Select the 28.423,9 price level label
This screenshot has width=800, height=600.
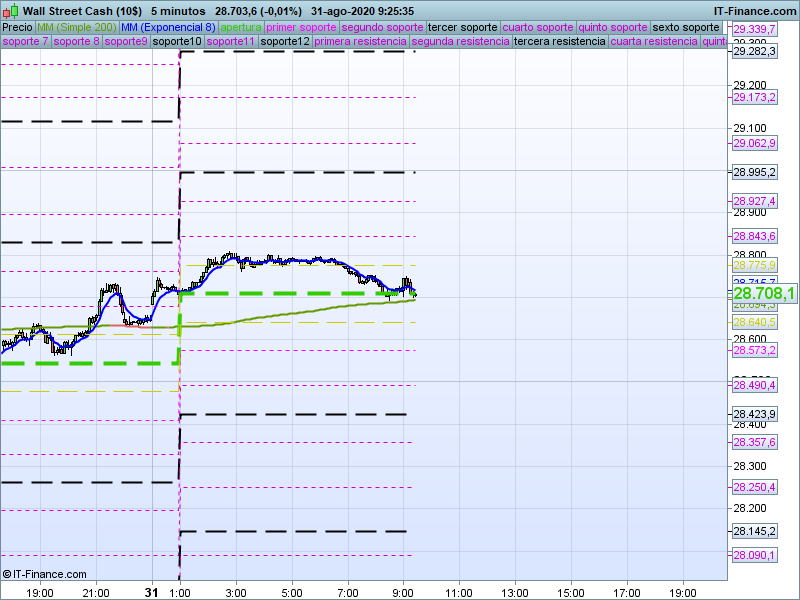755,414
